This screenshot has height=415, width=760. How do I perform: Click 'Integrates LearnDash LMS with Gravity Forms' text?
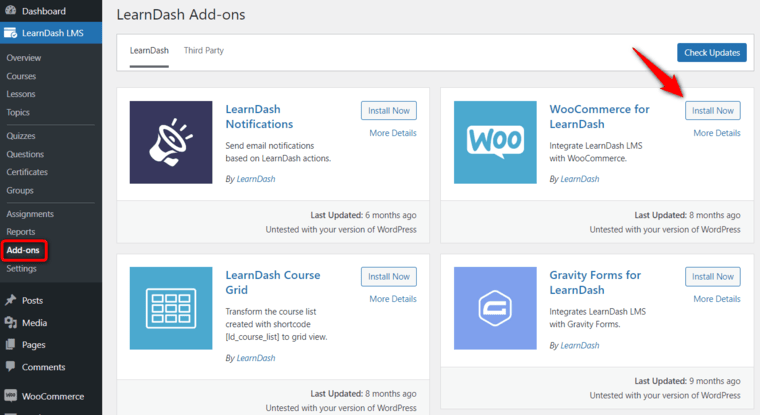click(x=598, y=318)
